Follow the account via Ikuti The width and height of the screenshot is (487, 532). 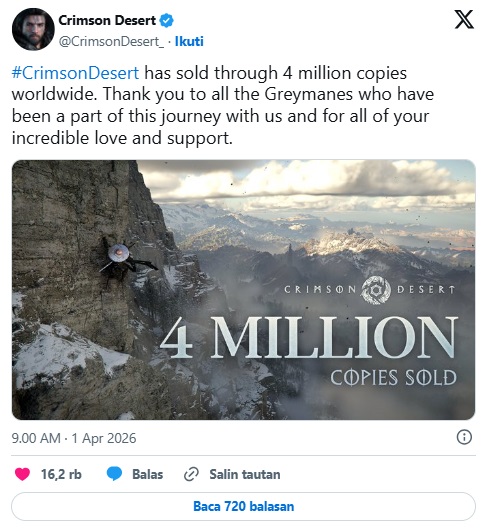(x=189, y=41)
